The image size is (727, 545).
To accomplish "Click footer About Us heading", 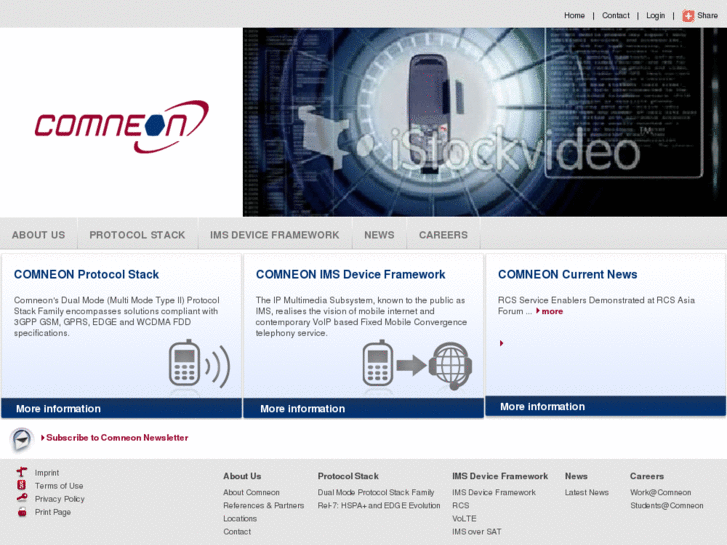I will pyautogui.click(x=242, y=476).
